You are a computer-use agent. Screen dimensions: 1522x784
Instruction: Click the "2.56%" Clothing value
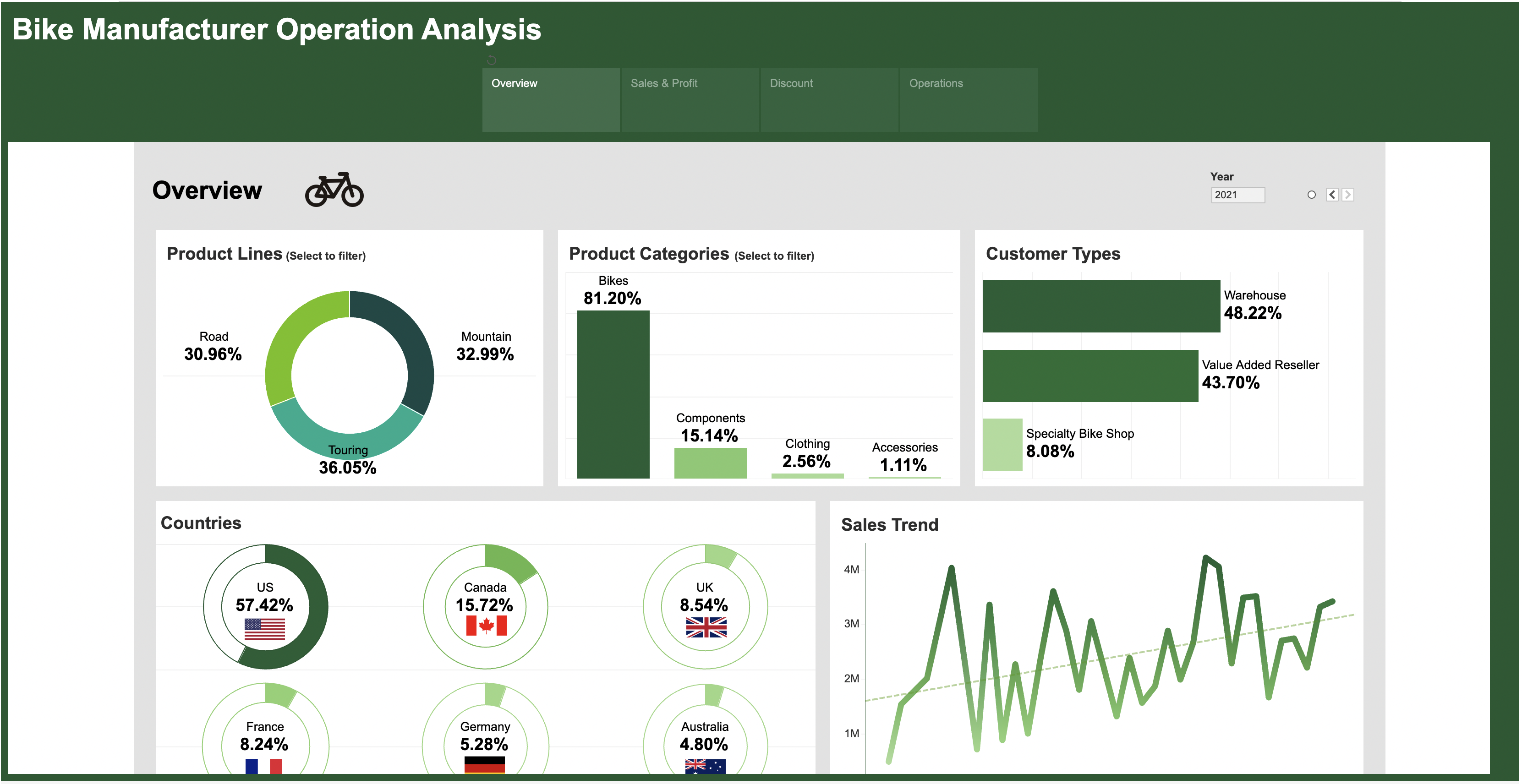click(x=806, y=462)
